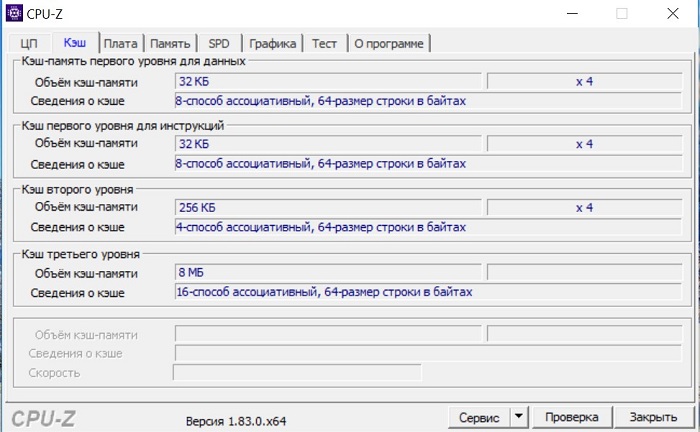
Task: Click the L2 cache x 4 field
Action: click(x=584, y=208)
